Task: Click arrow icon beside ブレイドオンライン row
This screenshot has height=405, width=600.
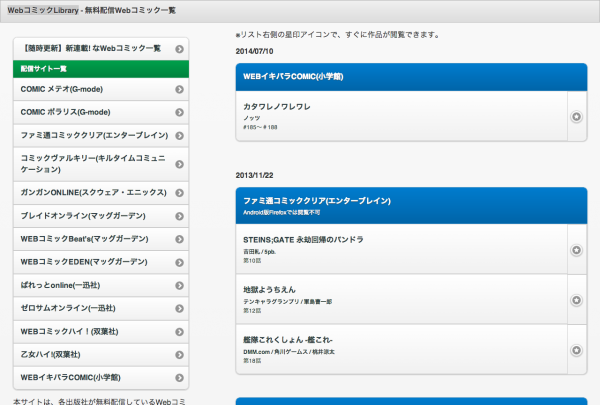Action: pos(179,216)
